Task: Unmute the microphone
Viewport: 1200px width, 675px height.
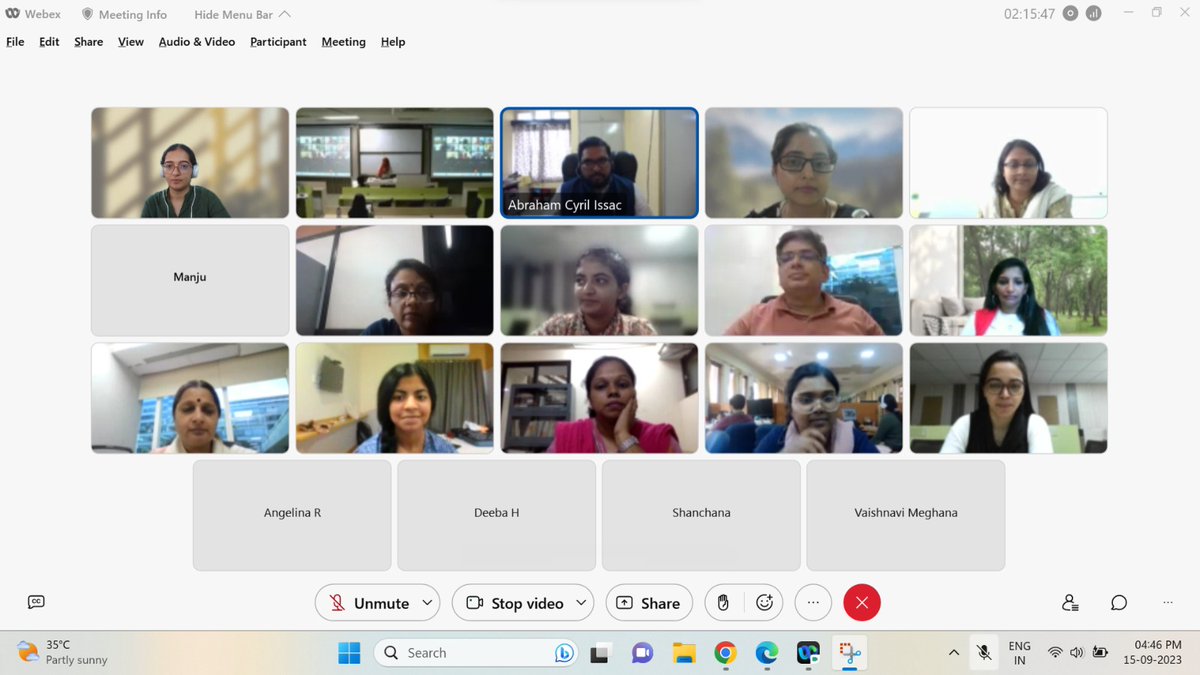Action: pyautogui.click(x=369, y=603)
